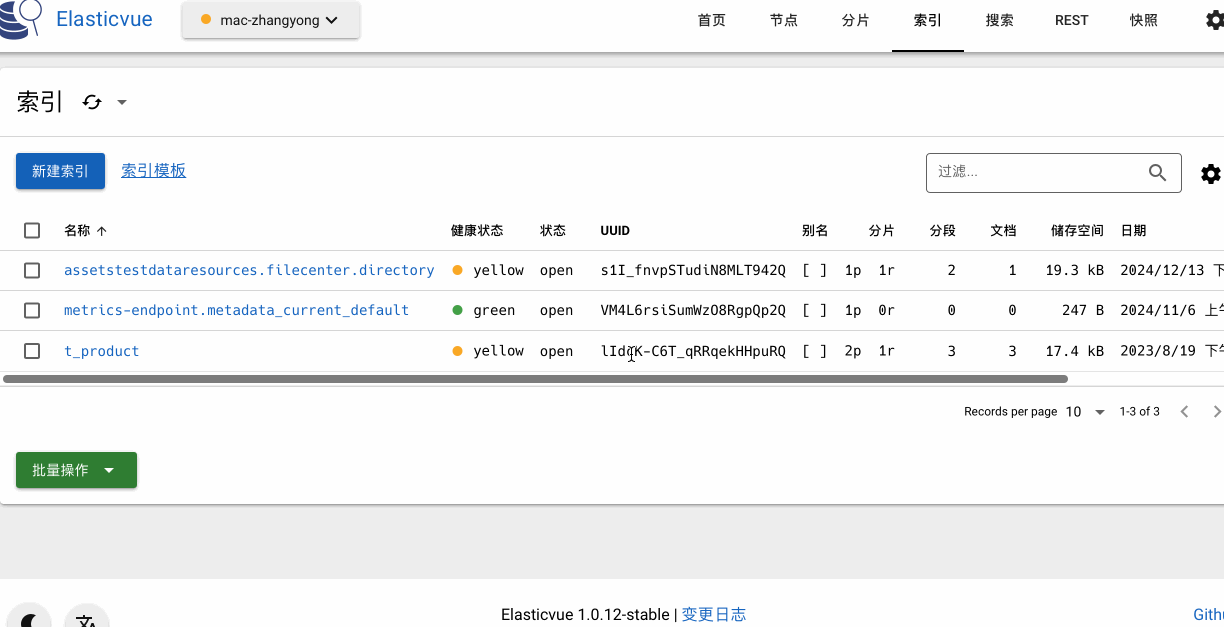The height and width of the screenshot is (627, 1224).
Task: Select the checkbox for t_product index
Action: [x=31, y=351]
